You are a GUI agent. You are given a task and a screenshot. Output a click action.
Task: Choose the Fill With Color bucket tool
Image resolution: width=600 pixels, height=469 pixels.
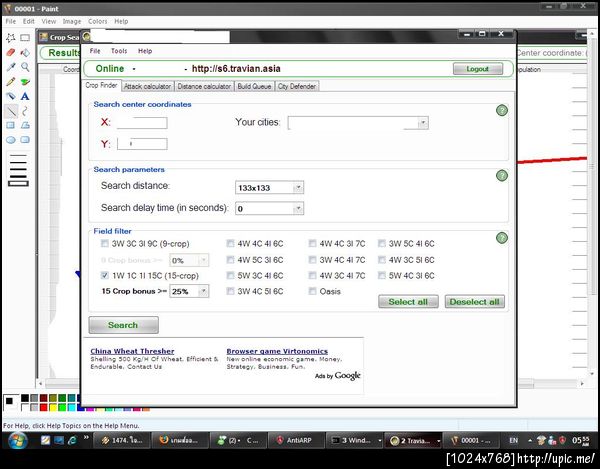click(25, 52)
